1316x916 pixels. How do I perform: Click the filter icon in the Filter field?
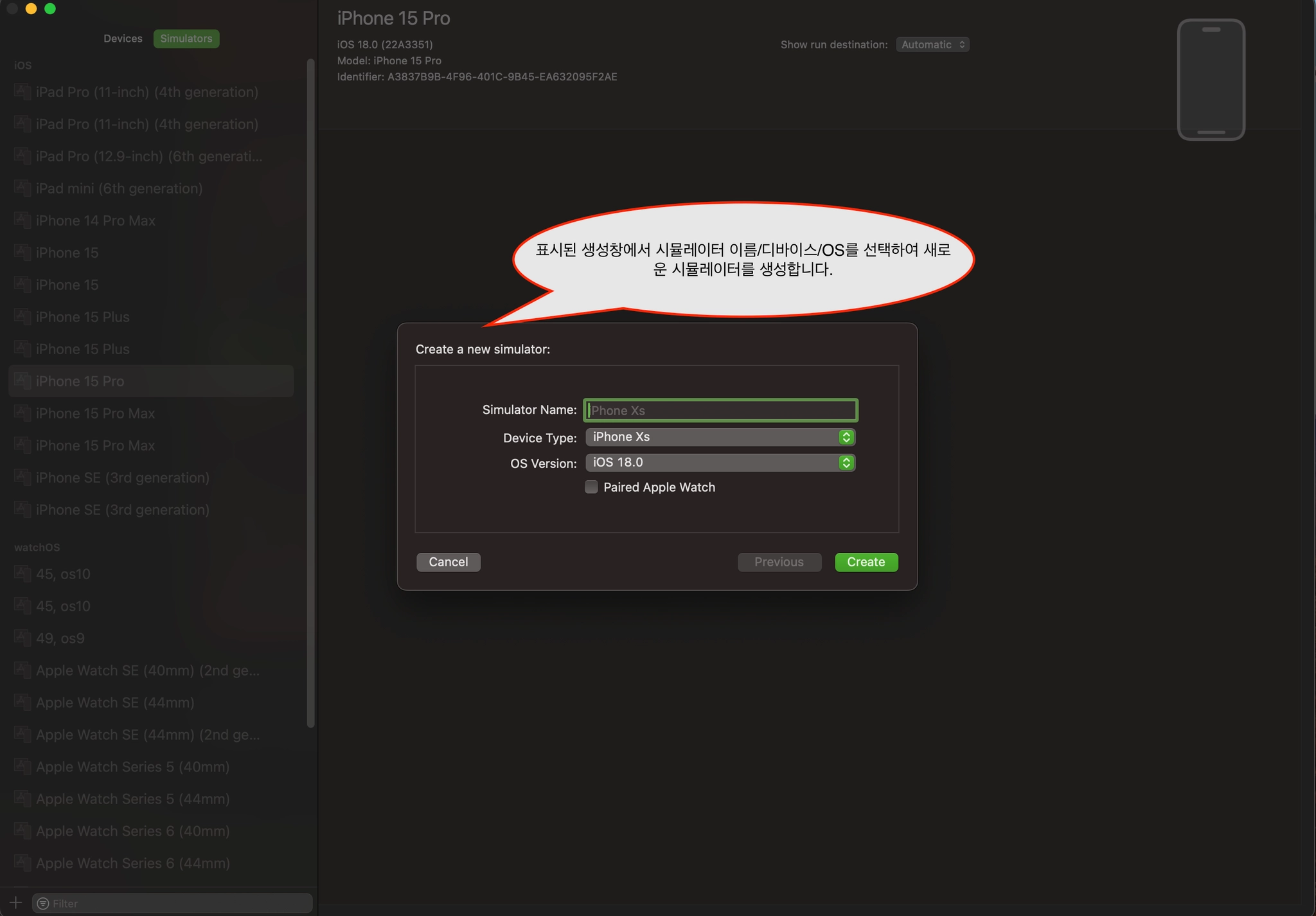43,903
